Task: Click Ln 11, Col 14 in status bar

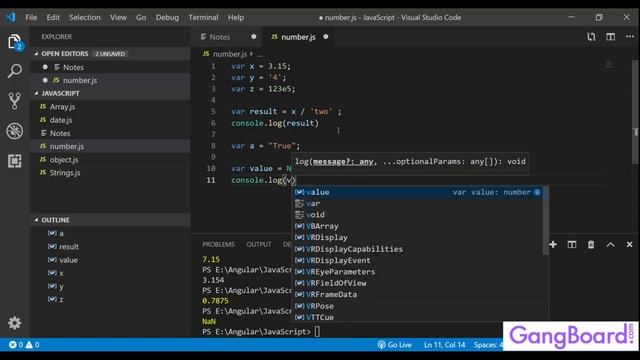Action: pos(444,344)
